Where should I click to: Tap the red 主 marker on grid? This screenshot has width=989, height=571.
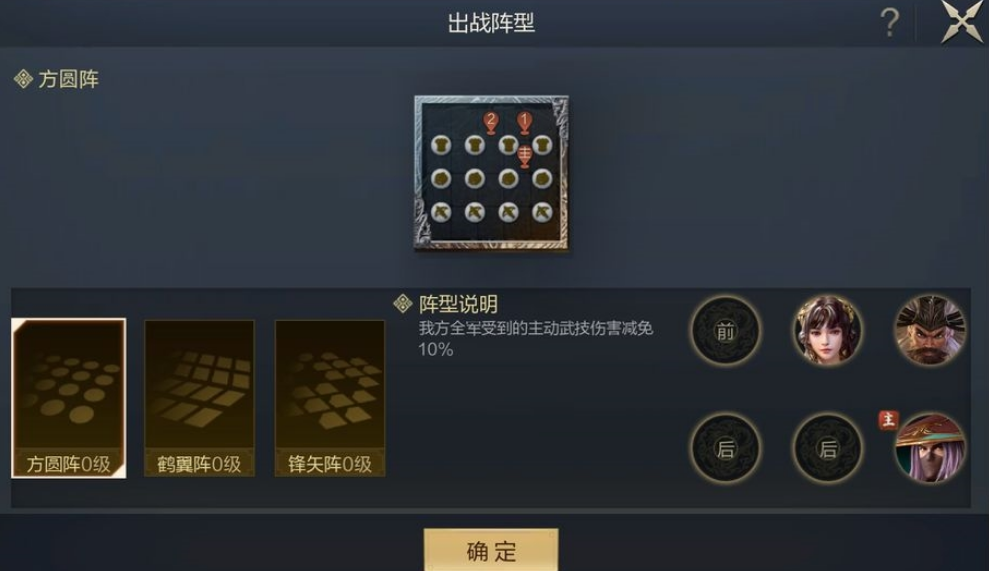pos(525,156)
